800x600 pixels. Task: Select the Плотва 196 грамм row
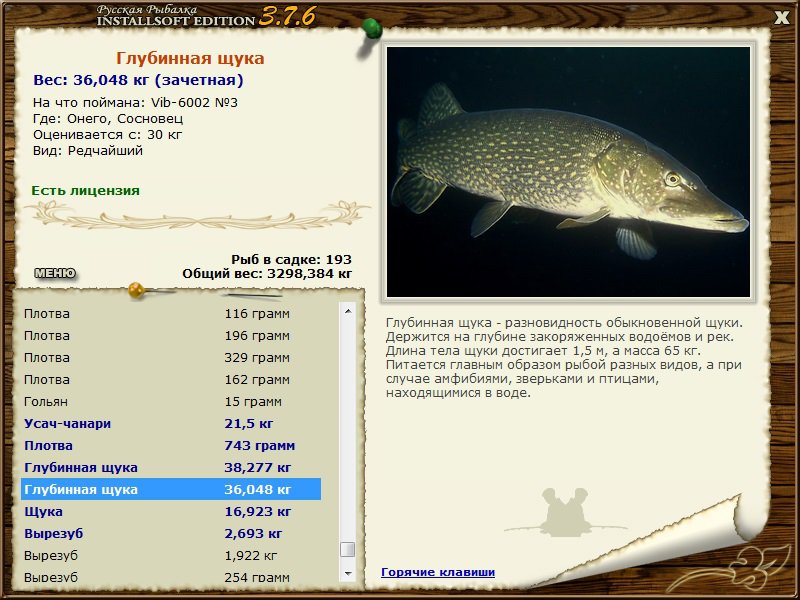point(171,336)
